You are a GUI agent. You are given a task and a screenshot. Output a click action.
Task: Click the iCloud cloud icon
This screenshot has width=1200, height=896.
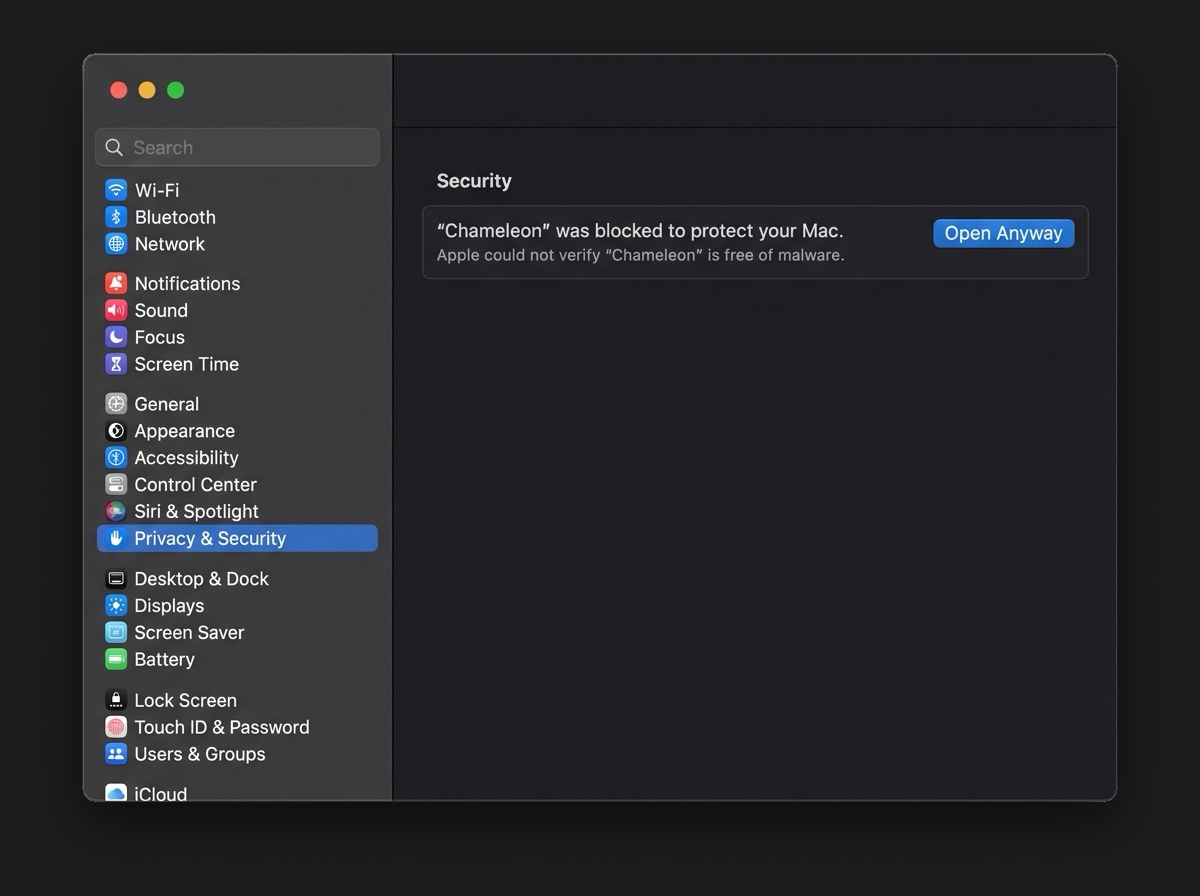click(x=116, y=793)
